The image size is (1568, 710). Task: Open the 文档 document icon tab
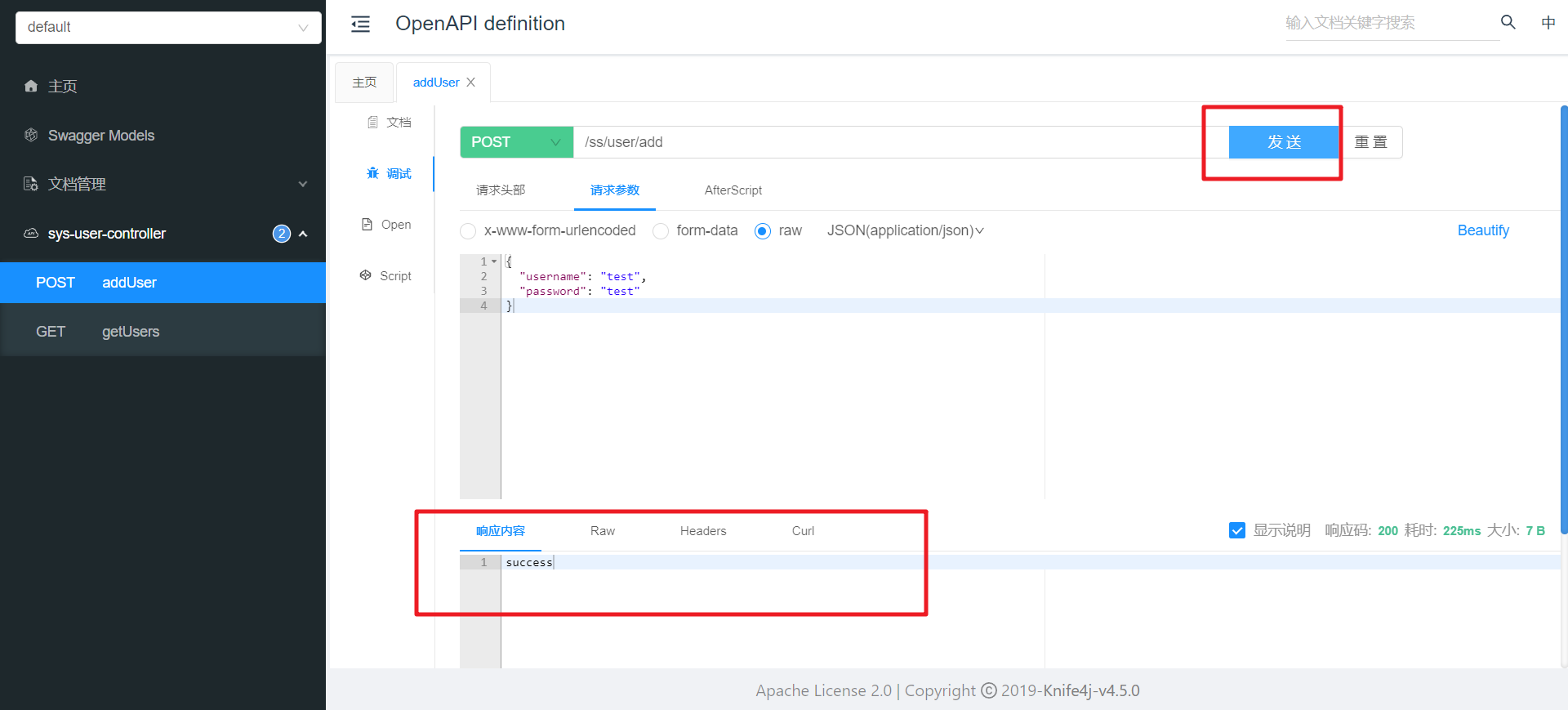372,122
